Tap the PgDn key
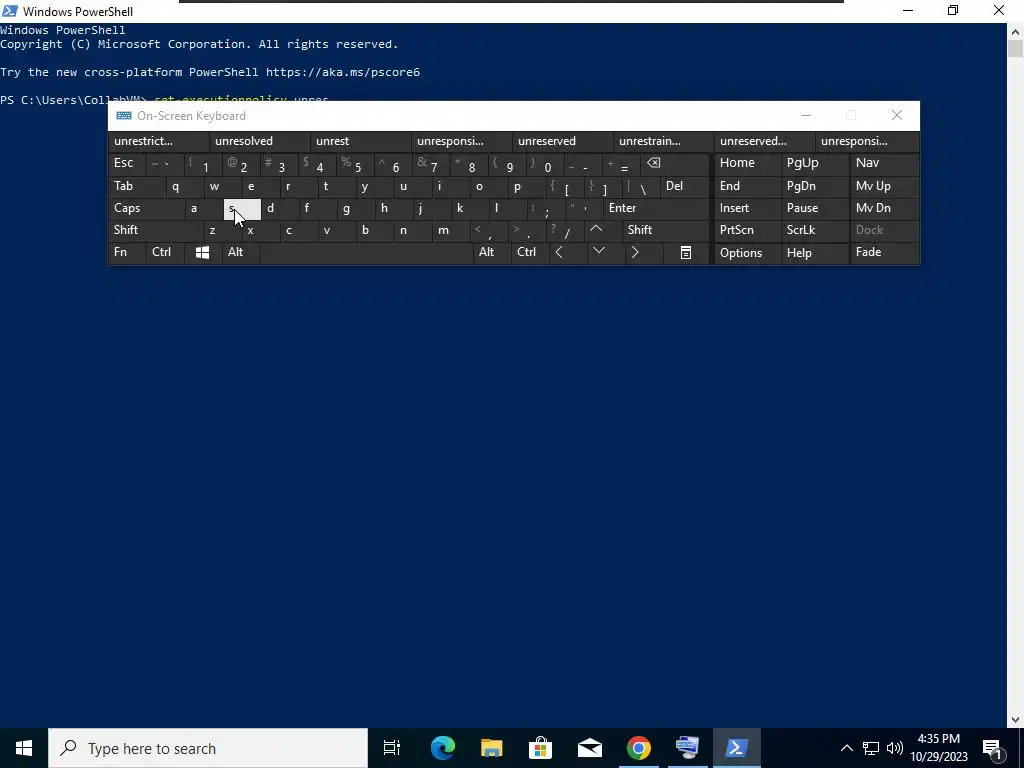The width and height of the screenshot is (1024, 768). click(x=814, y=186)
